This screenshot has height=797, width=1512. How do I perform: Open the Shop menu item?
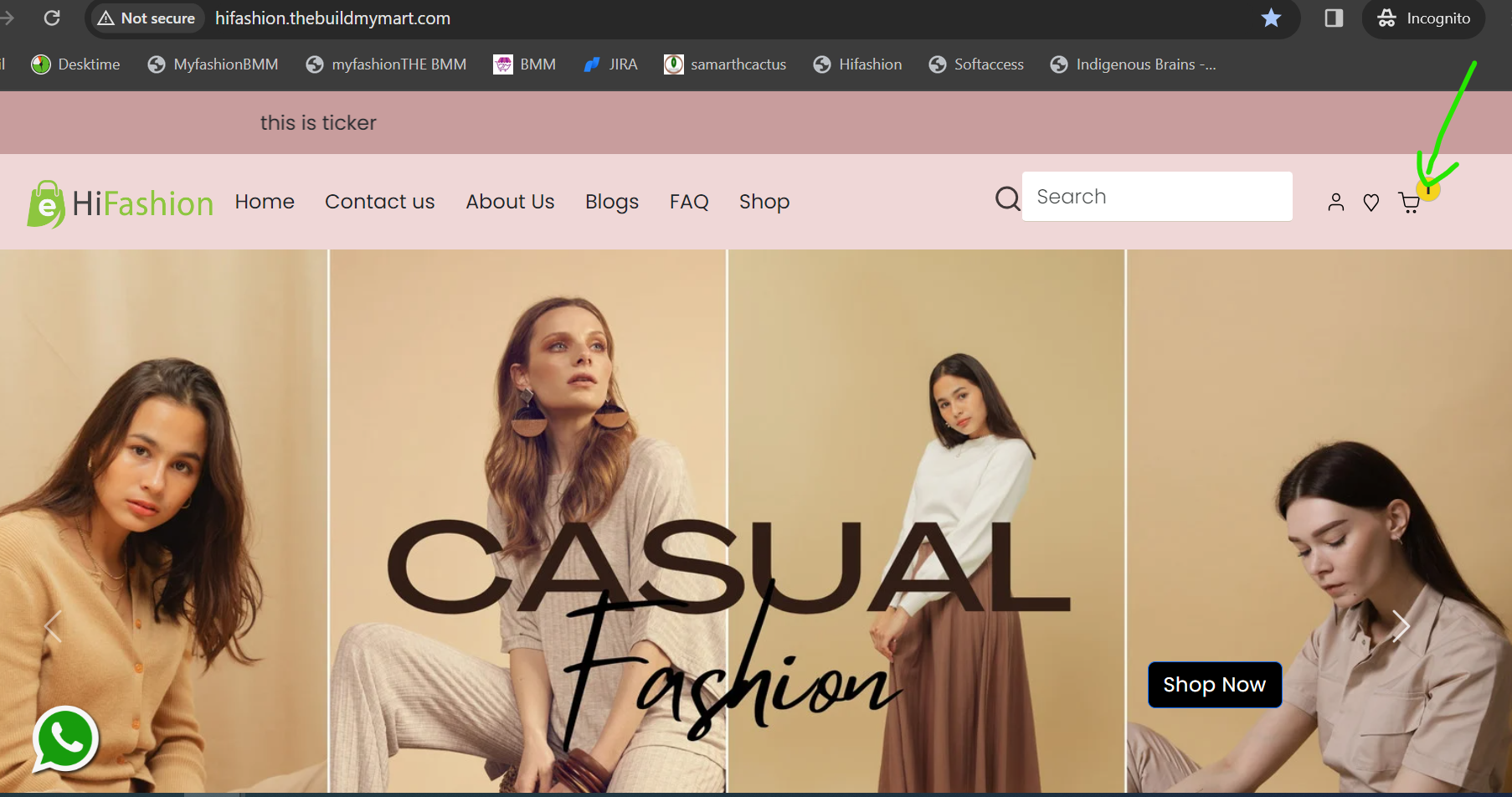pos(764,202)
